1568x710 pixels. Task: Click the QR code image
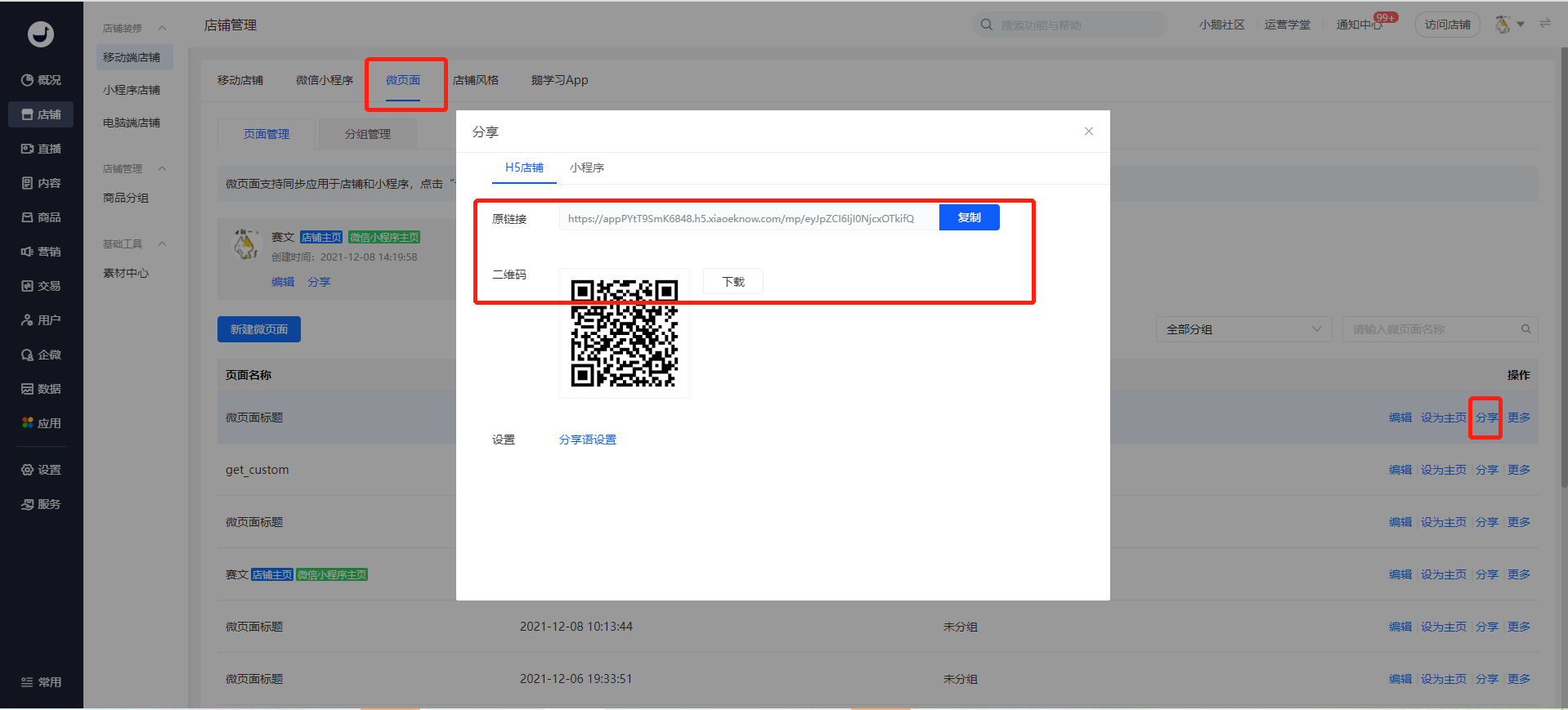[625, 333]
